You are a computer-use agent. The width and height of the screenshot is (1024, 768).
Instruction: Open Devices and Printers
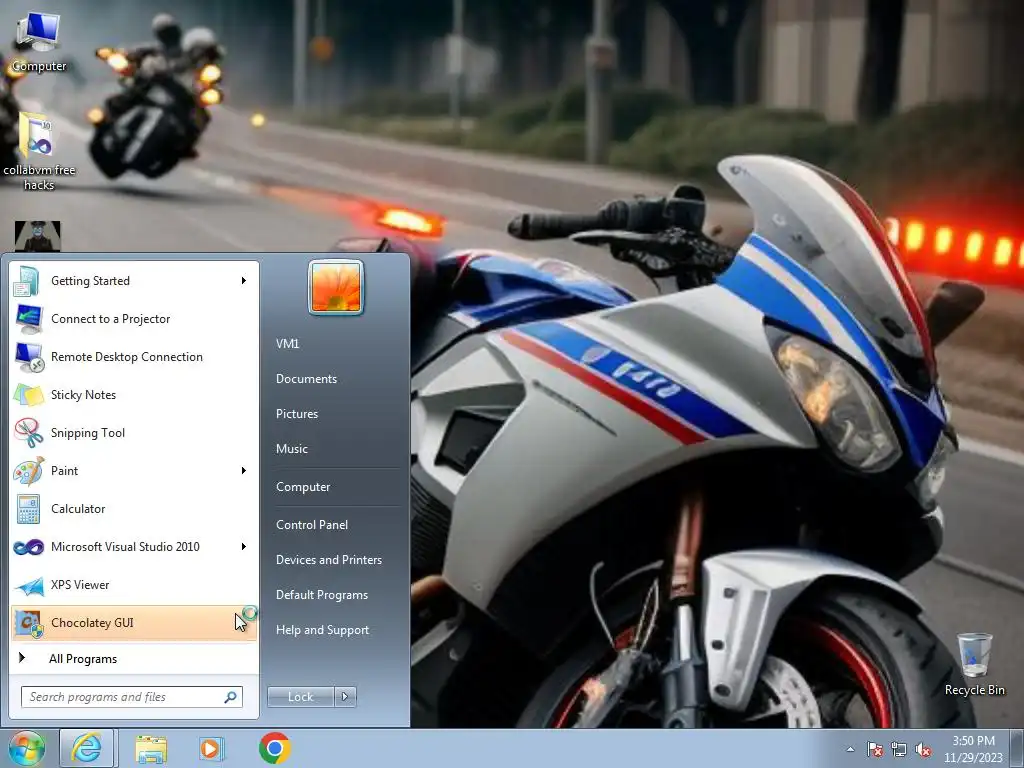[x=328, y=560]
